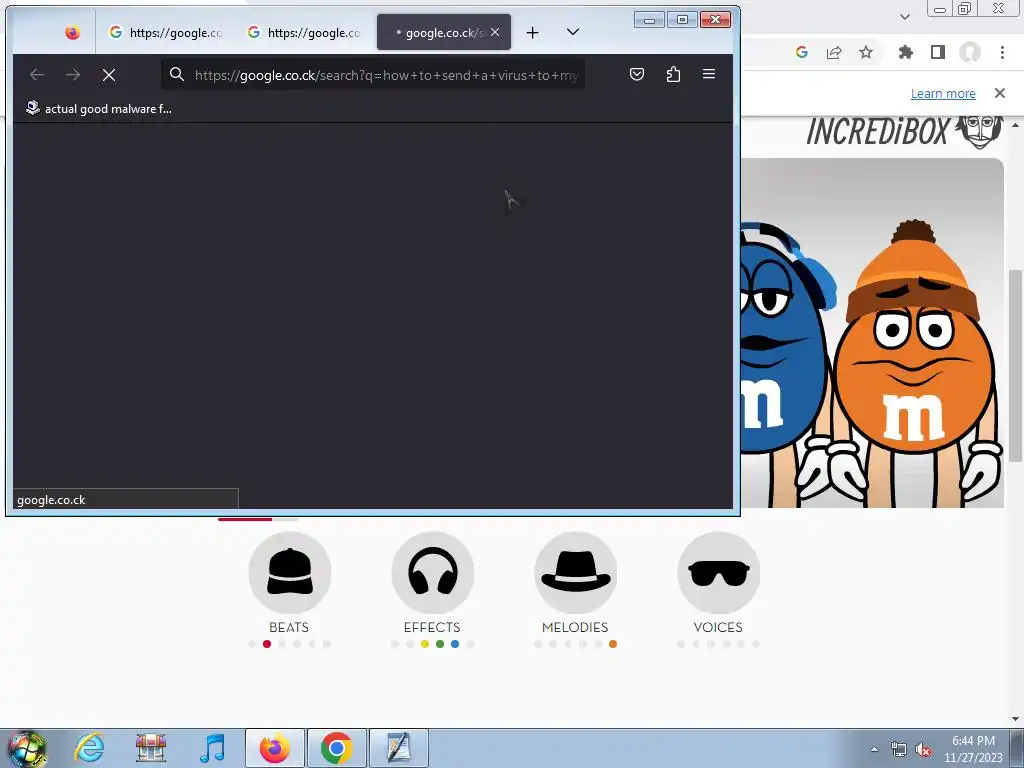This screenshot has height=768, width=1024.
Task: Click the green dot under Effects
Action: [x=440, y=644]
